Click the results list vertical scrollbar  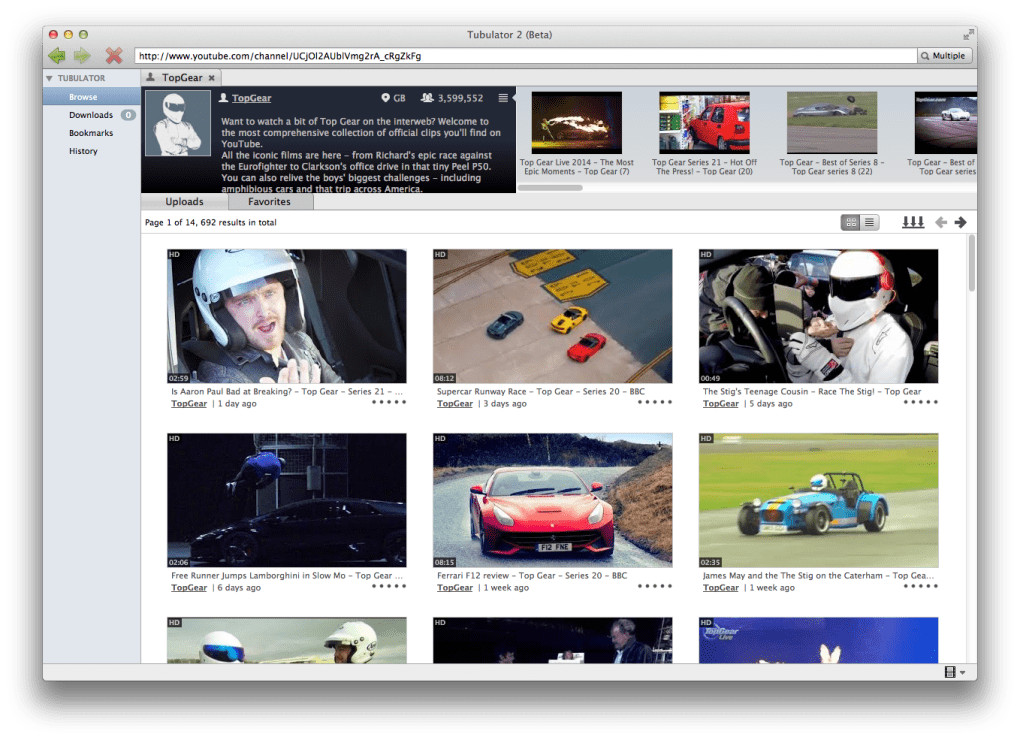pos(972,263)
